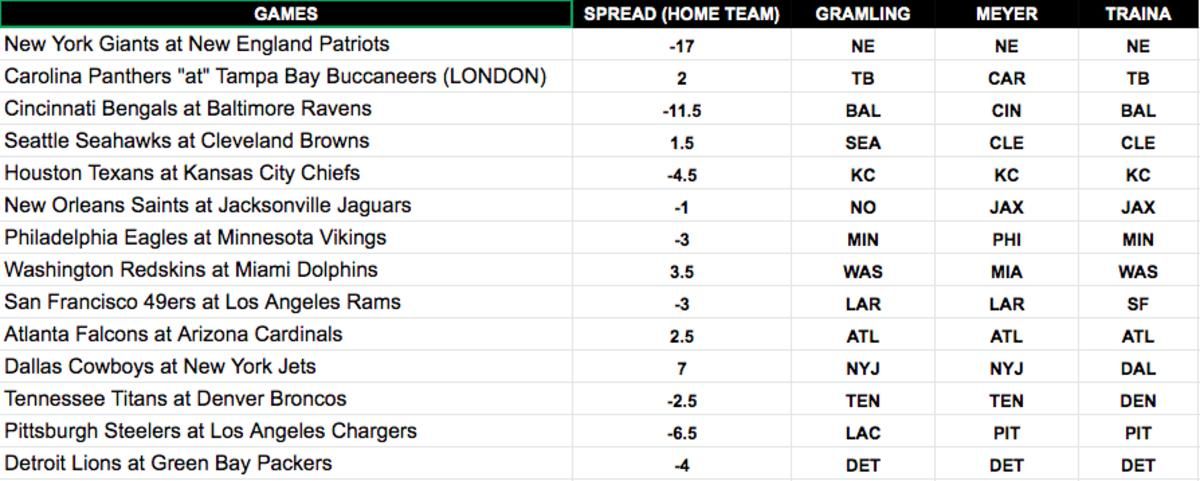Select the MEYER column header
Viewport: 1200px width, 481px height.
[1007, 14]
